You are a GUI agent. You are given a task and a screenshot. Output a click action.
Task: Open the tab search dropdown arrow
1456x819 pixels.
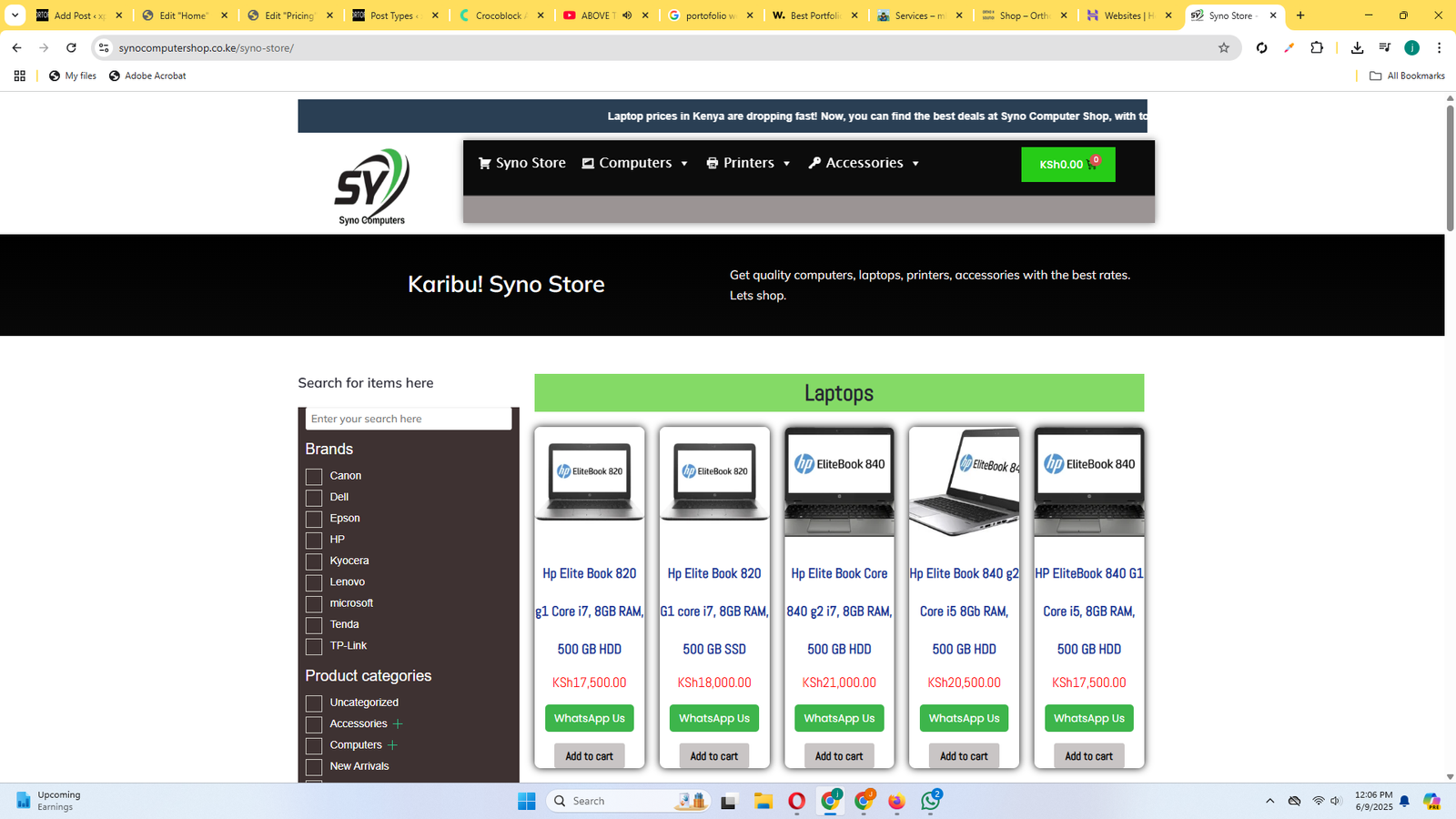tap(15, 15)
